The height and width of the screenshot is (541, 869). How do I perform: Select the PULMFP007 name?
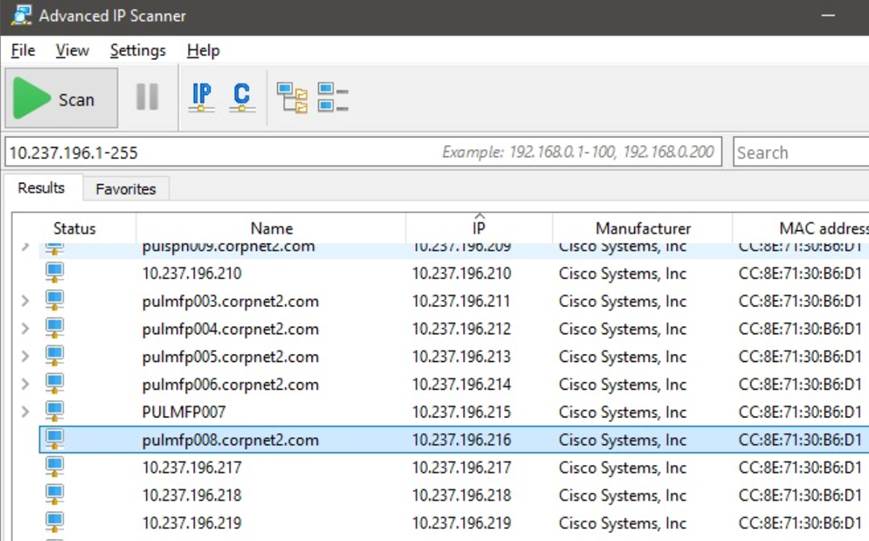(x=183, y=412)
